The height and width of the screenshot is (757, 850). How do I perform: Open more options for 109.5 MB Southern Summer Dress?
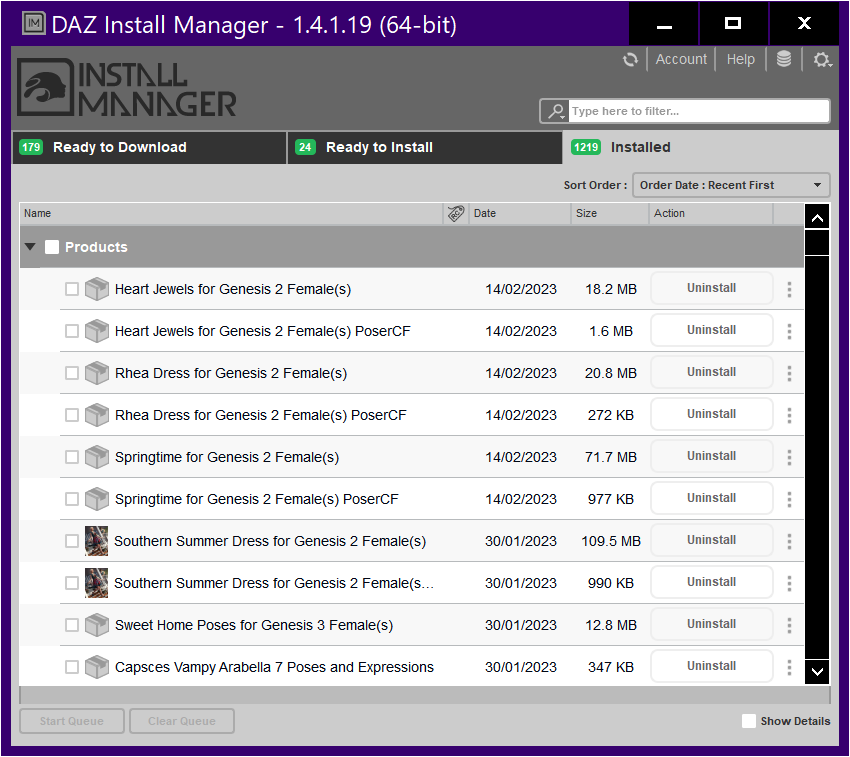(x=789, y=541)
